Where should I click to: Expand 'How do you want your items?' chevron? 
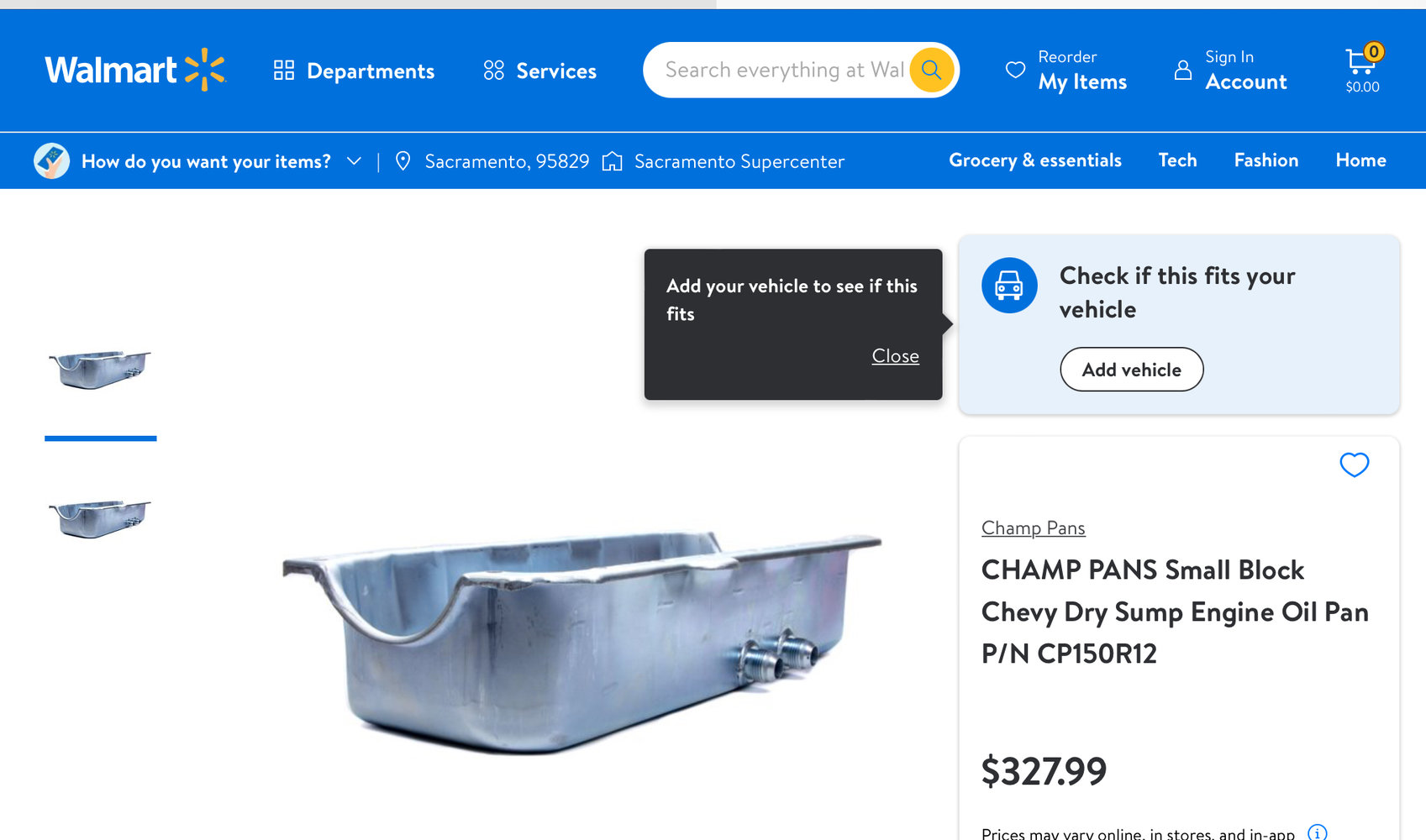point(355,160)
